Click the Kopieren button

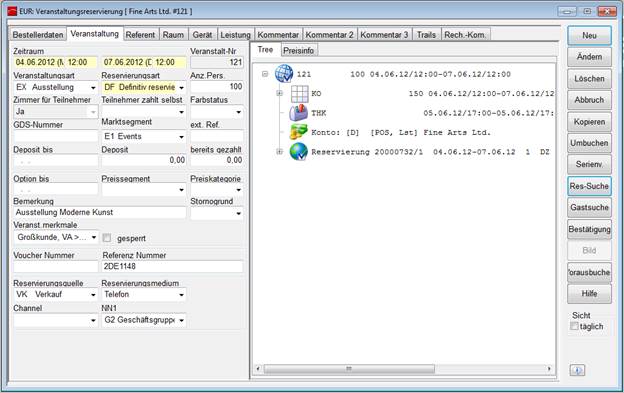tap(589, 122)
